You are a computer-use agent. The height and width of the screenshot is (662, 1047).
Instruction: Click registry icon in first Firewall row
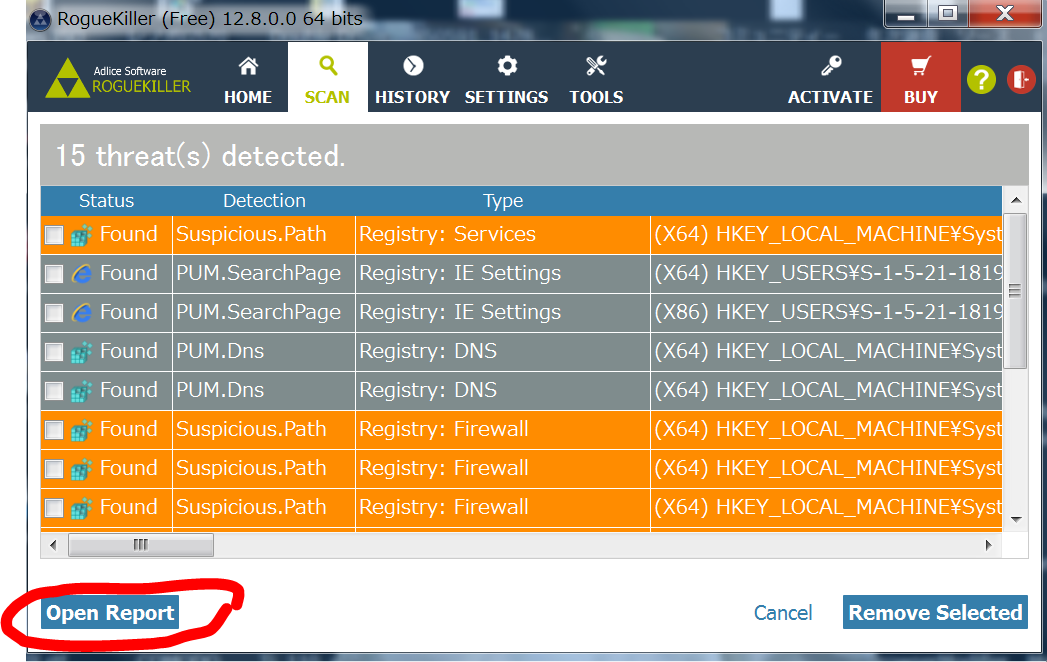81,430
